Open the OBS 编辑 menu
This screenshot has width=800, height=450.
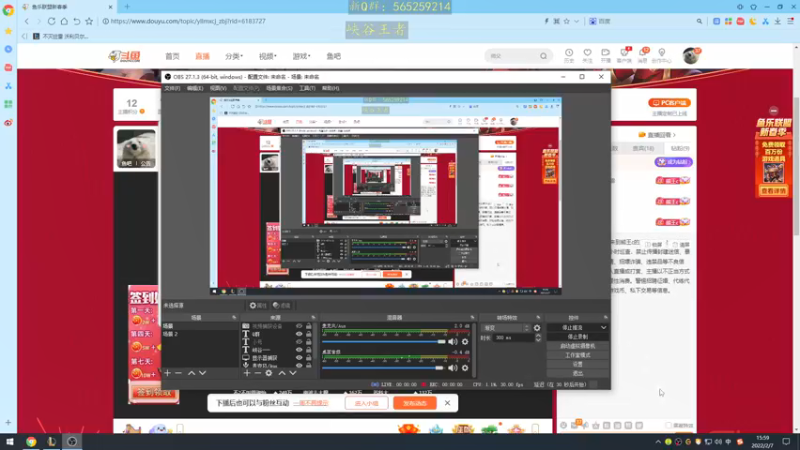pyautogui.click(x=195, y=88)
